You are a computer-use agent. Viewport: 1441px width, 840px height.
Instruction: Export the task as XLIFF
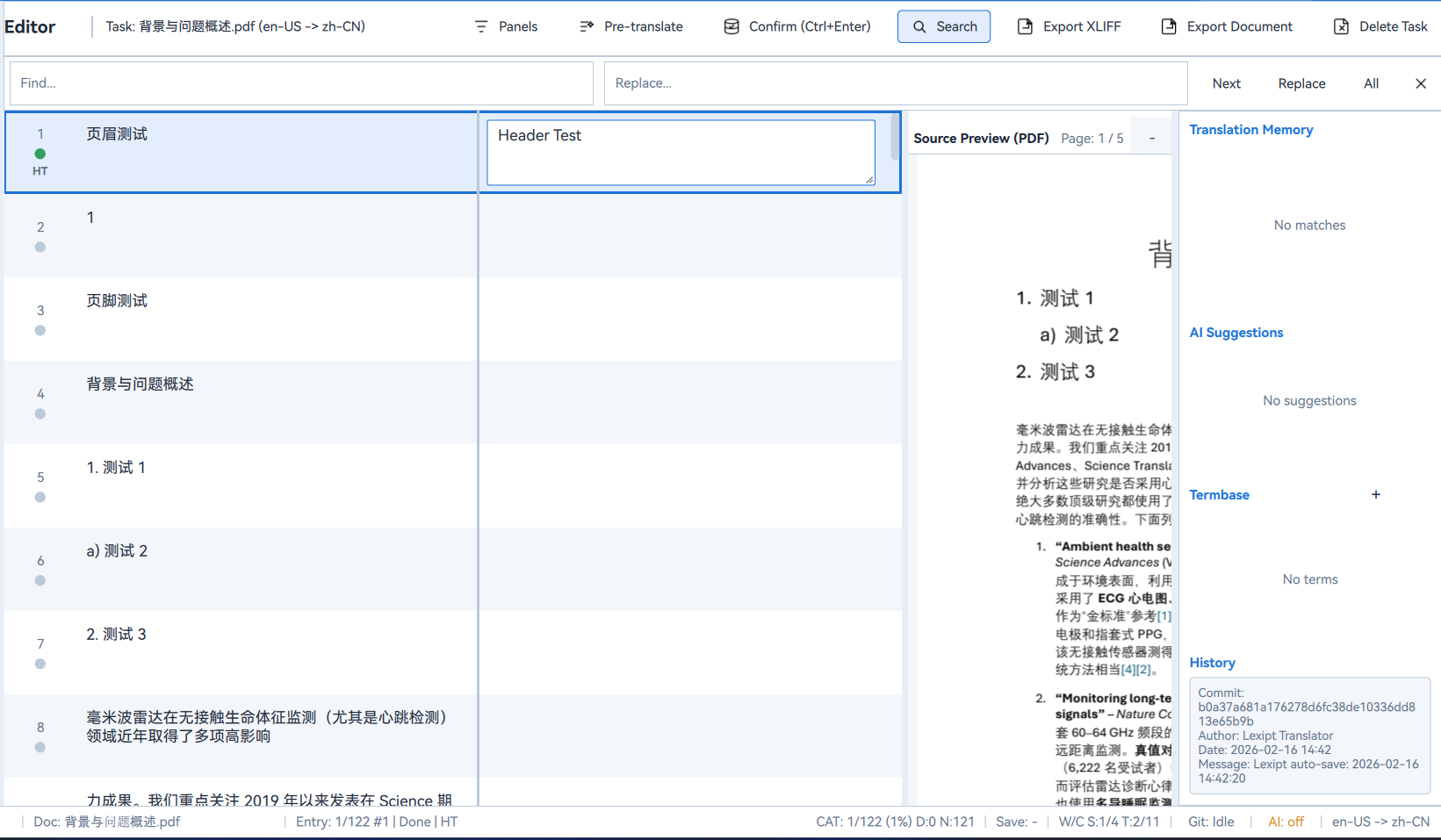click(1069, 26)
